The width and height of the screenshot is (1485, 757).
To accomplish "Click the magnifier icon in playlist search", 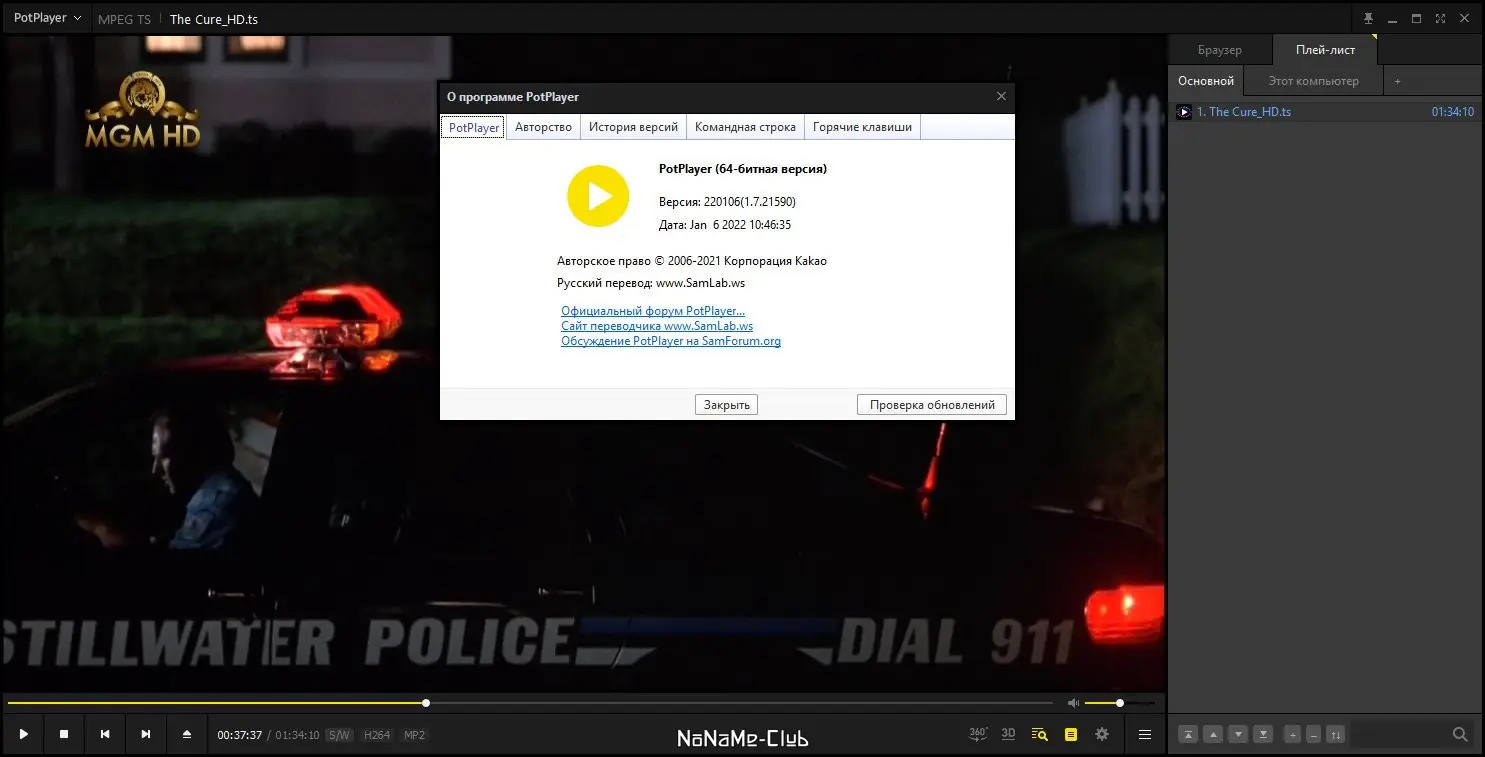I will coord(1460,735).
